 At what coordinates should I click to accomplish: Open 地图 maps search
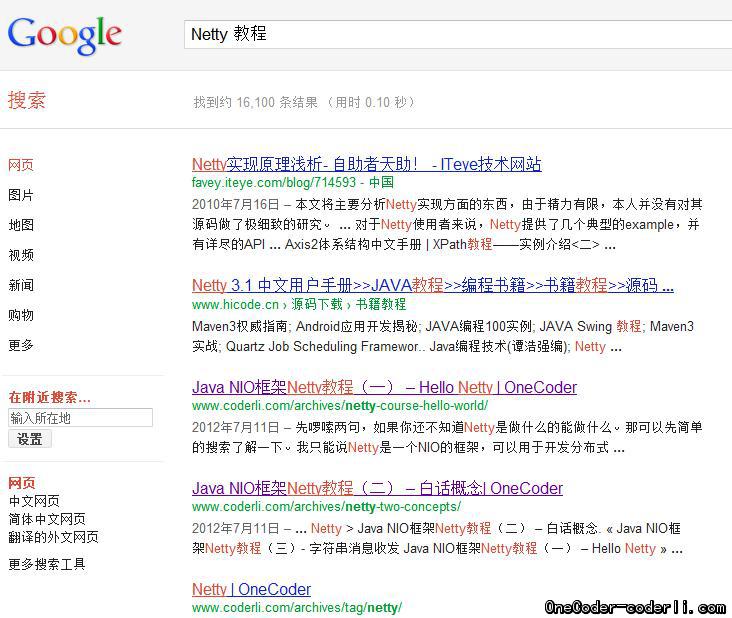[21, 225]
